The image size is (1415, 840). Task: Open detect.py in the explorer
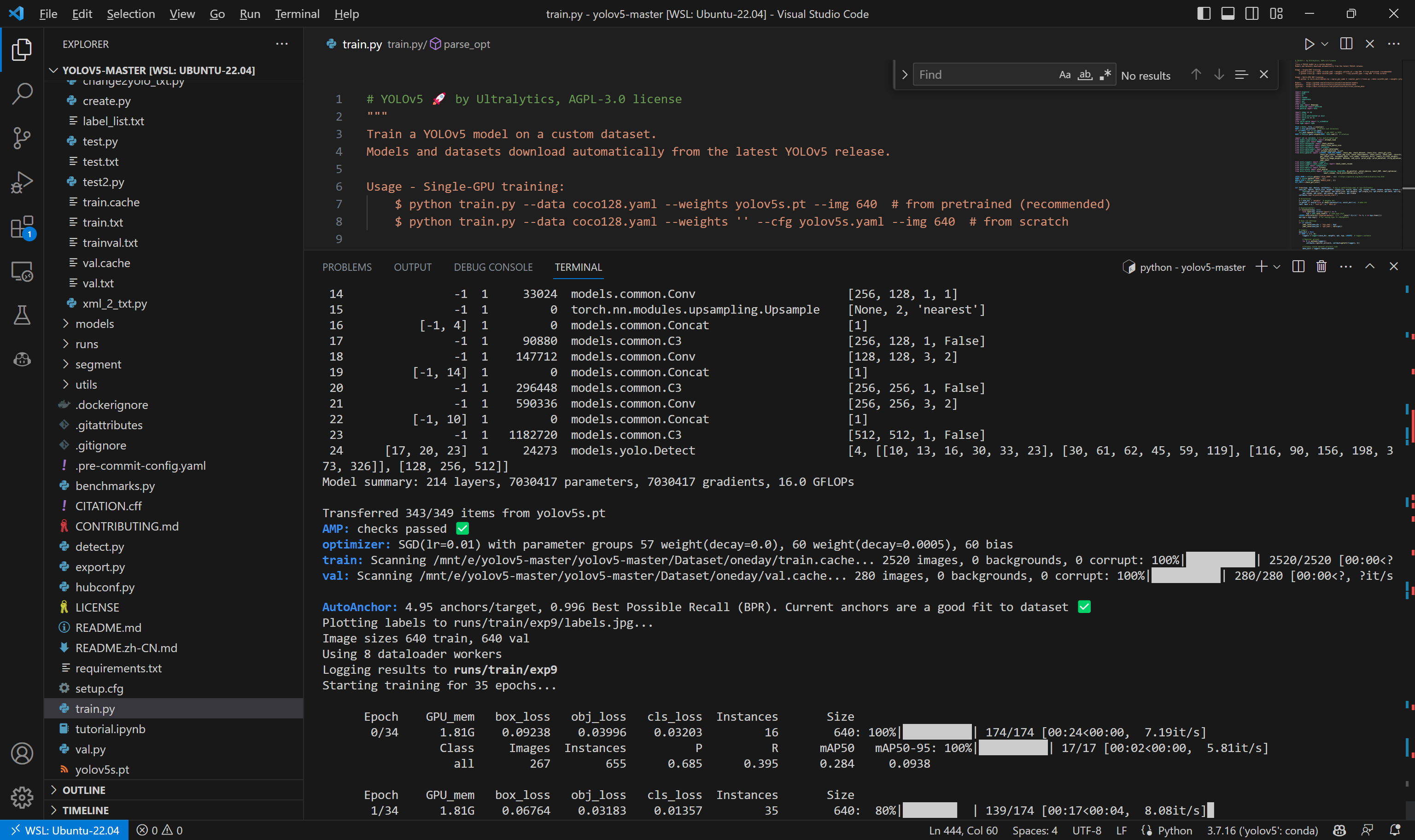tap(173, 547)
